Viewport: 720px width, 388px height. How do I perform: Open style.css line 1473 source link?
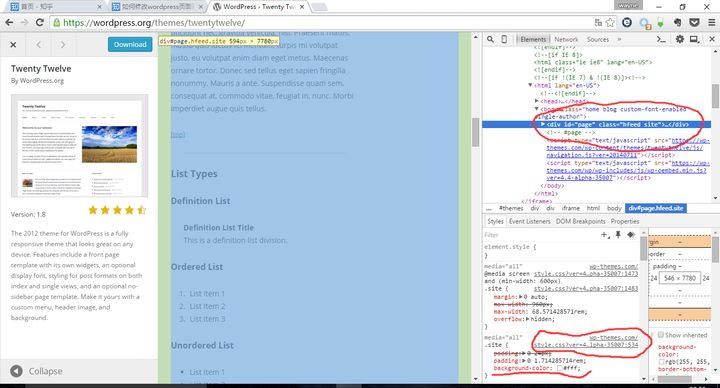(586, 274)
